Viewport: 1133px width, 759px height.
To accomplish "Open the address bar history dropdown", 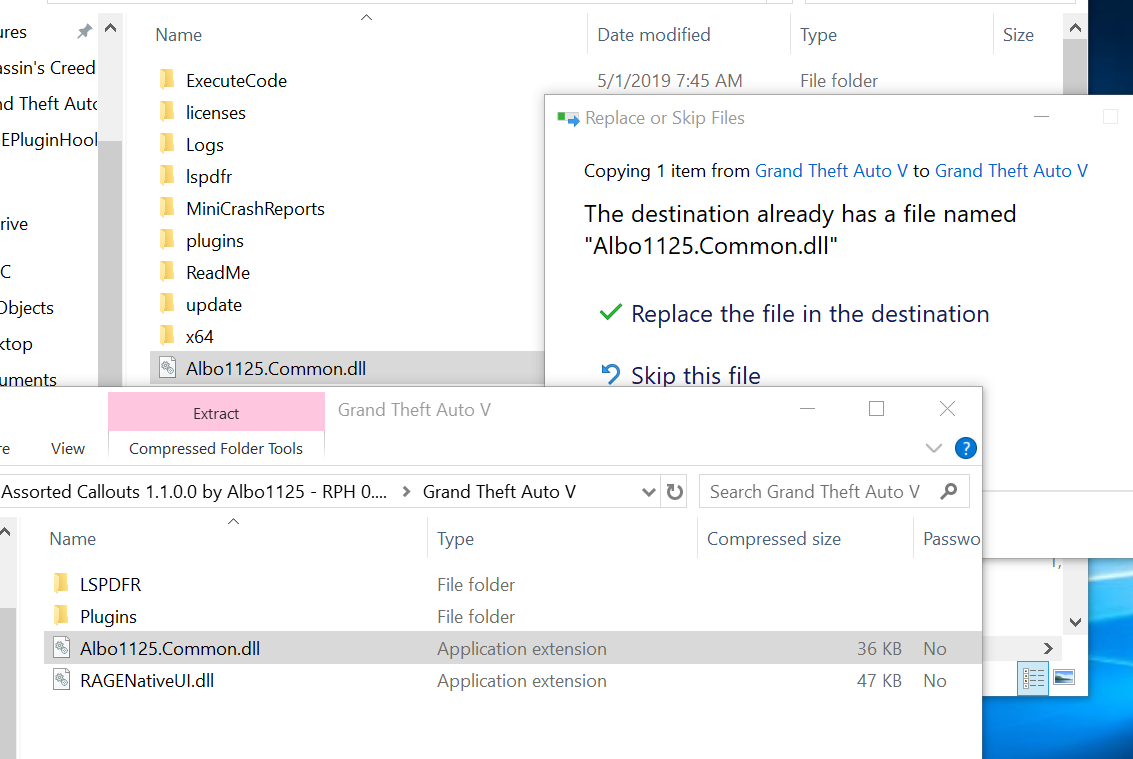I will click(648, 492).
